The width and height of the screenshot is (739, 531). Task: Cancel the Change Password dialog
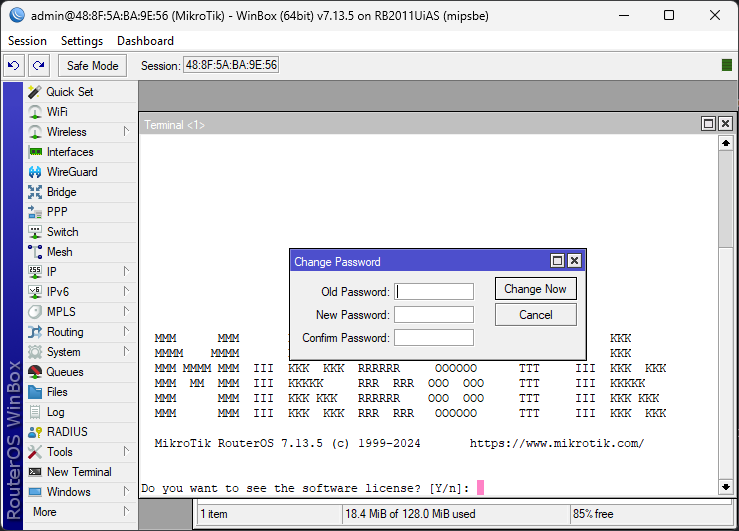tap(536, 315)
